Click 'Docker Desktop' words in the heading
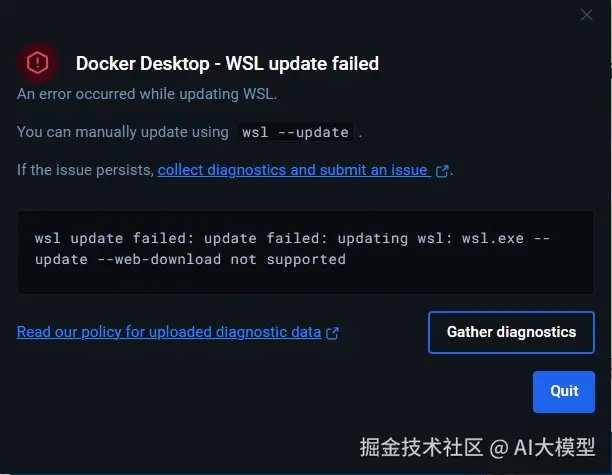 [142, 64]
